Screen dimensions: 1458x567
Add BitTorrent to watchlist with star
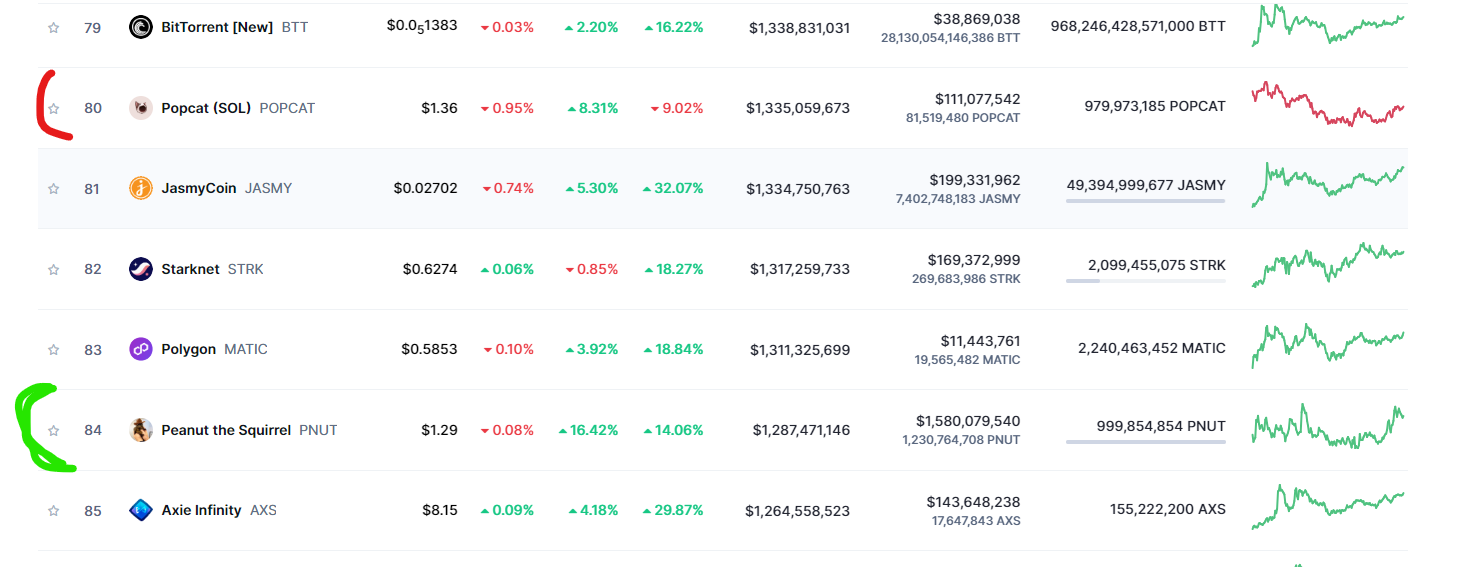54,28
